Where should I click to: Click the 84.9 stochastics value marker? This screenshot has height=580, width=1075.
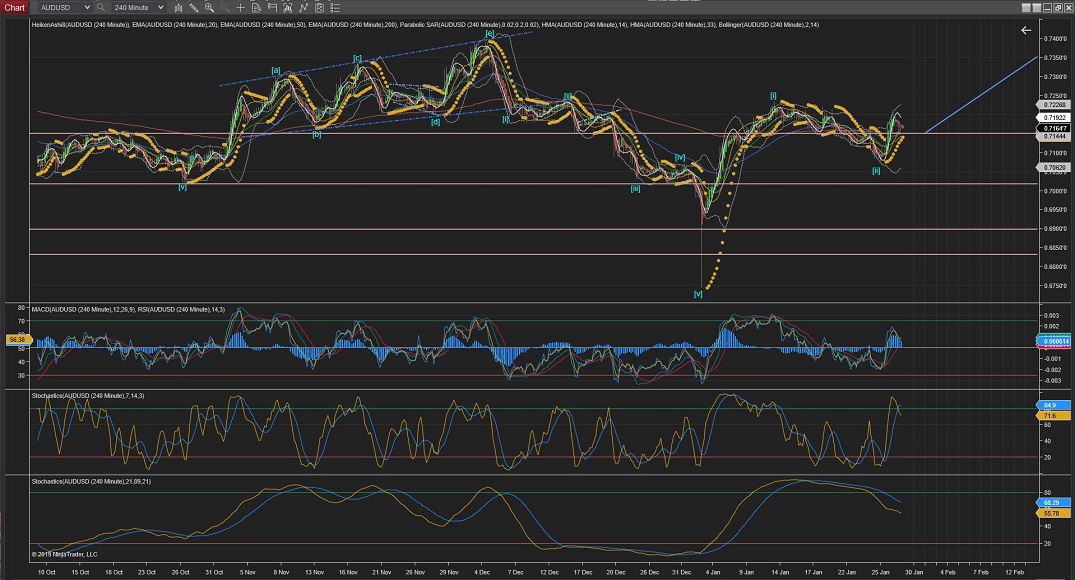coord(1052,405)
